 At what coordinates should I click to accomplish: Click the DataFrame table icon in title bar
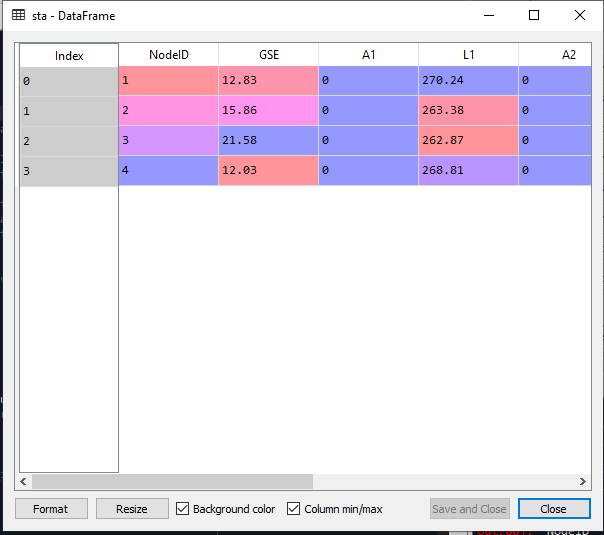click(18, 15)
